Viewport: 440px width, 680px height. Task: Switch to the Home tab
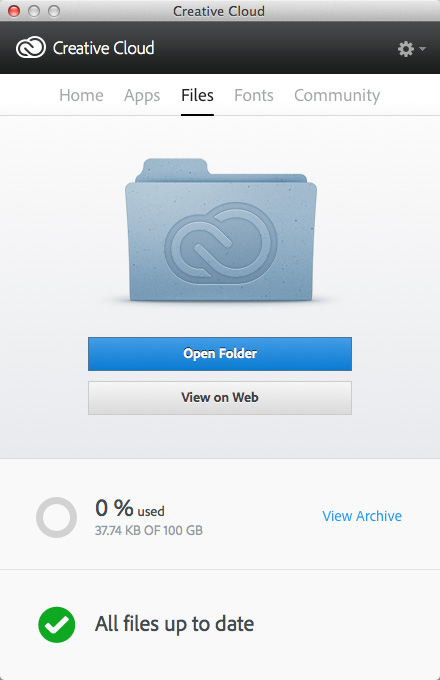[81, 95]
